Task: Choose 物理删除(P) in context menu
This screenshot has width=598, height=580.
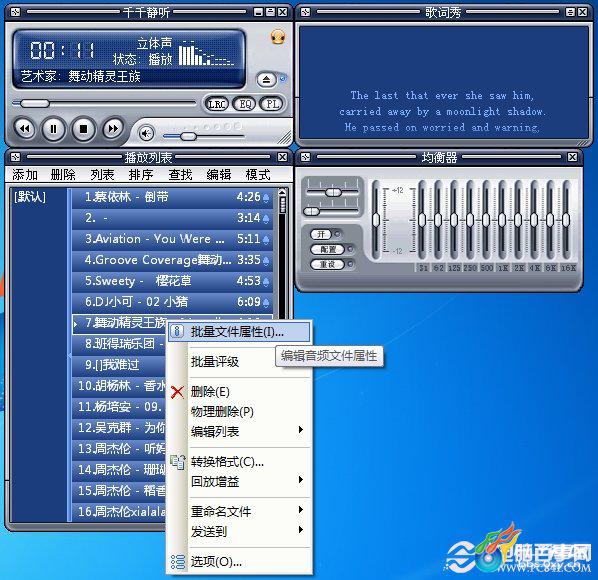Action: [x=240, y=411]
